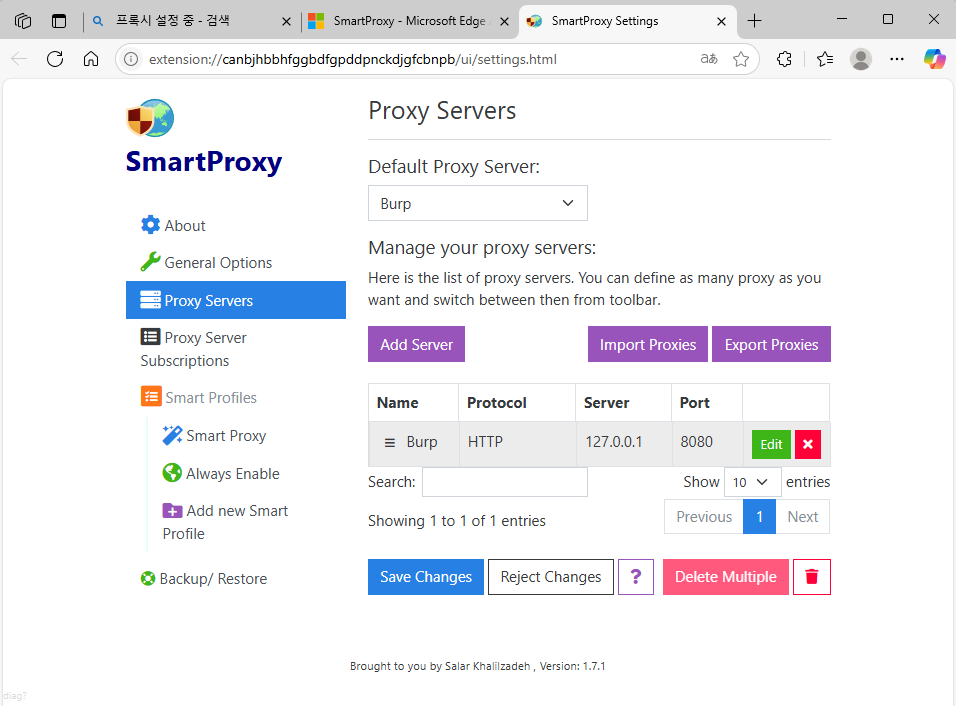
Task: Click the red trash can button
Action: pyautogui.click(x=812, y=577)
